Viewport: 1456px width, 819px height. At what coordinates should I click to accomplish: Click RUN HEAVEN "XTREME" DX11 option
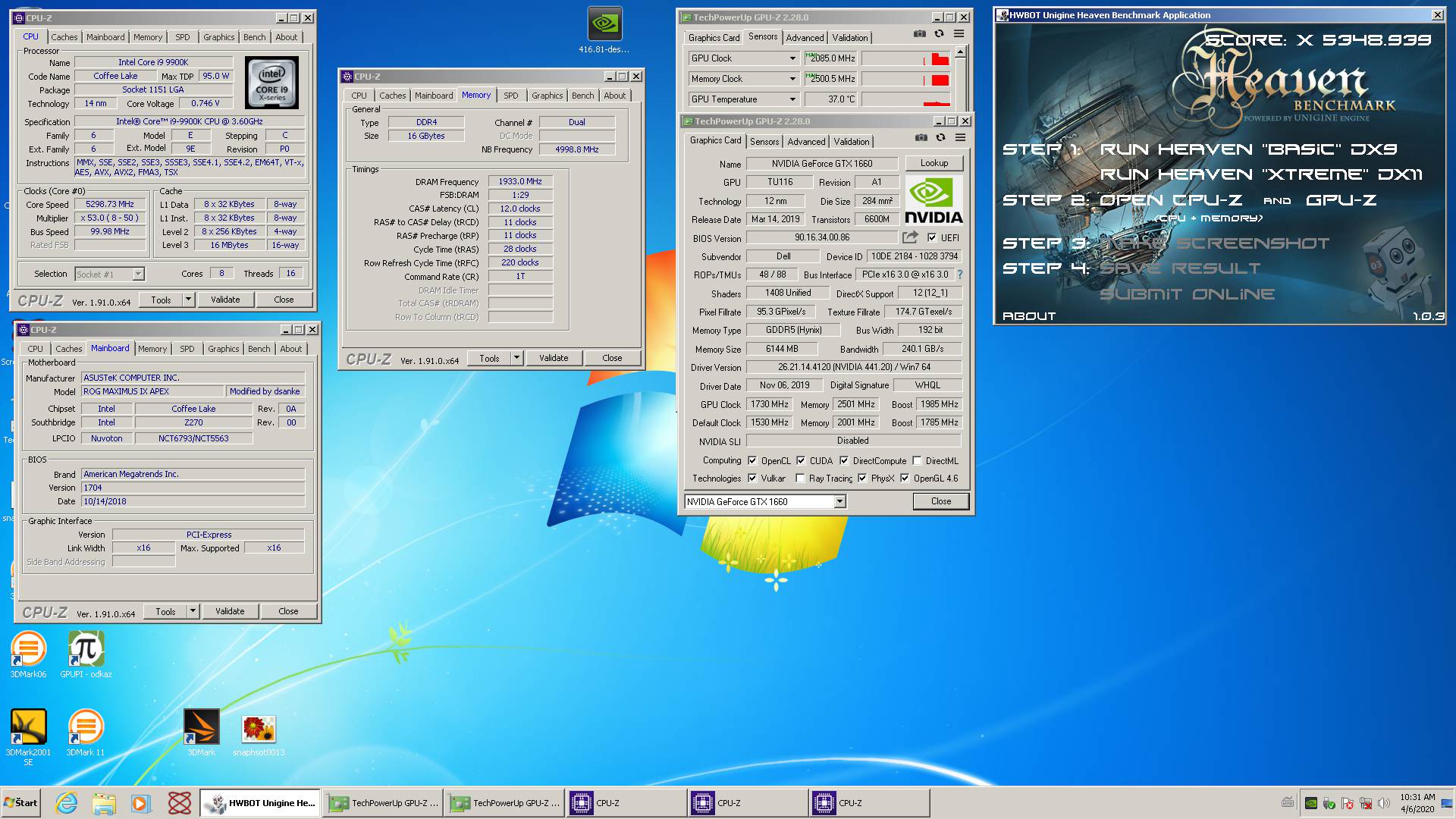coord(1261,174)
